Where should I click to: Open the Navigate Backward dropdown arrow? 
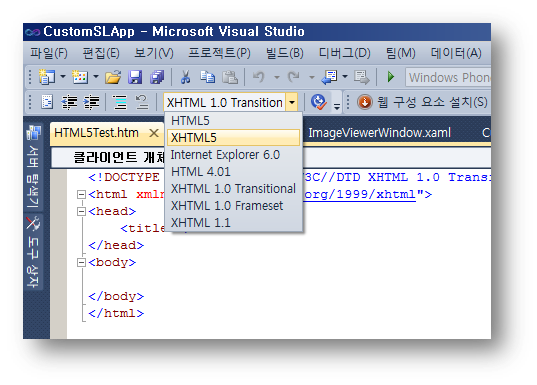click(x=345, y=77)
